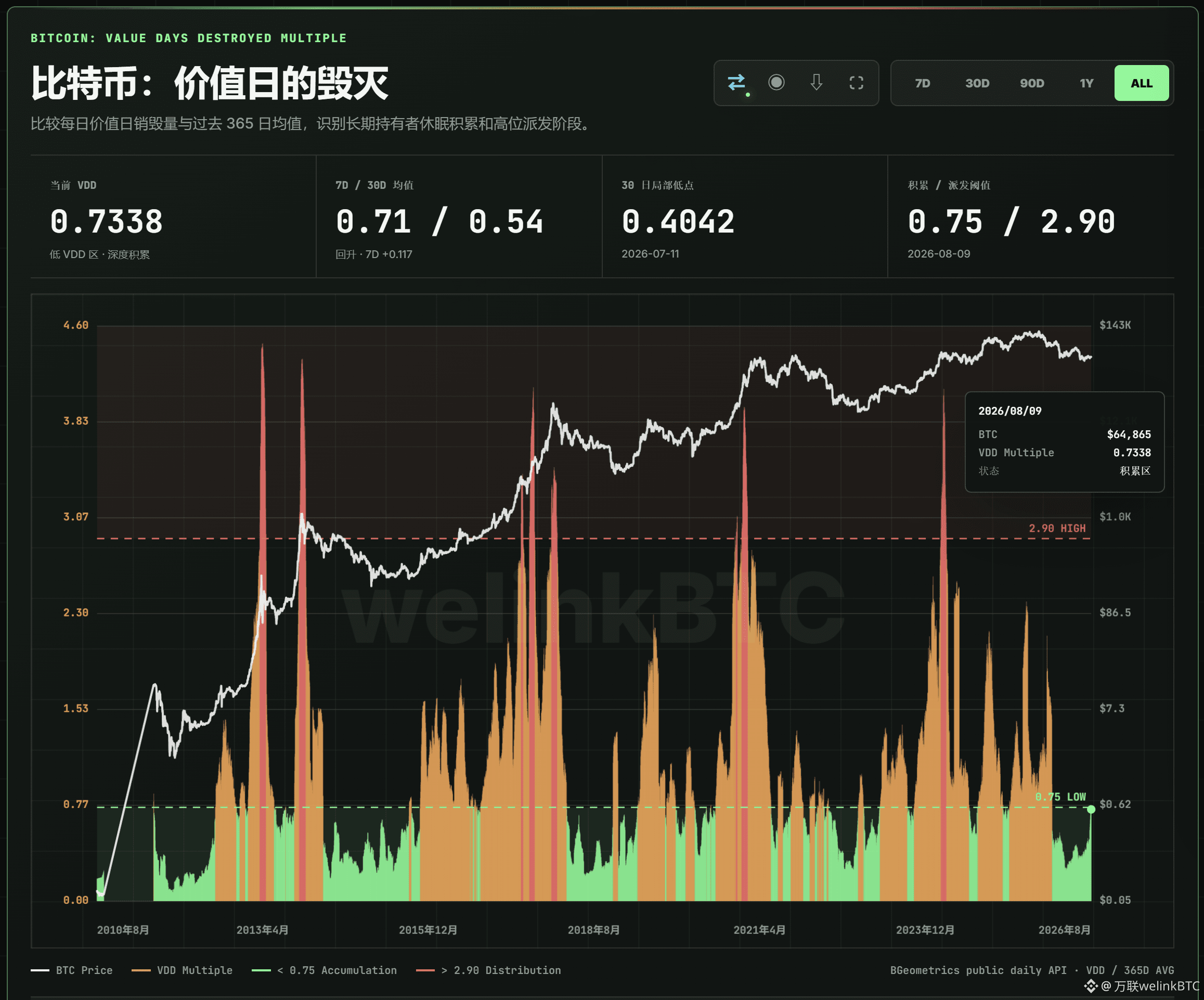Click the 3.07 left axis label
This screenshot has width=1204, height=1000.
76,517
